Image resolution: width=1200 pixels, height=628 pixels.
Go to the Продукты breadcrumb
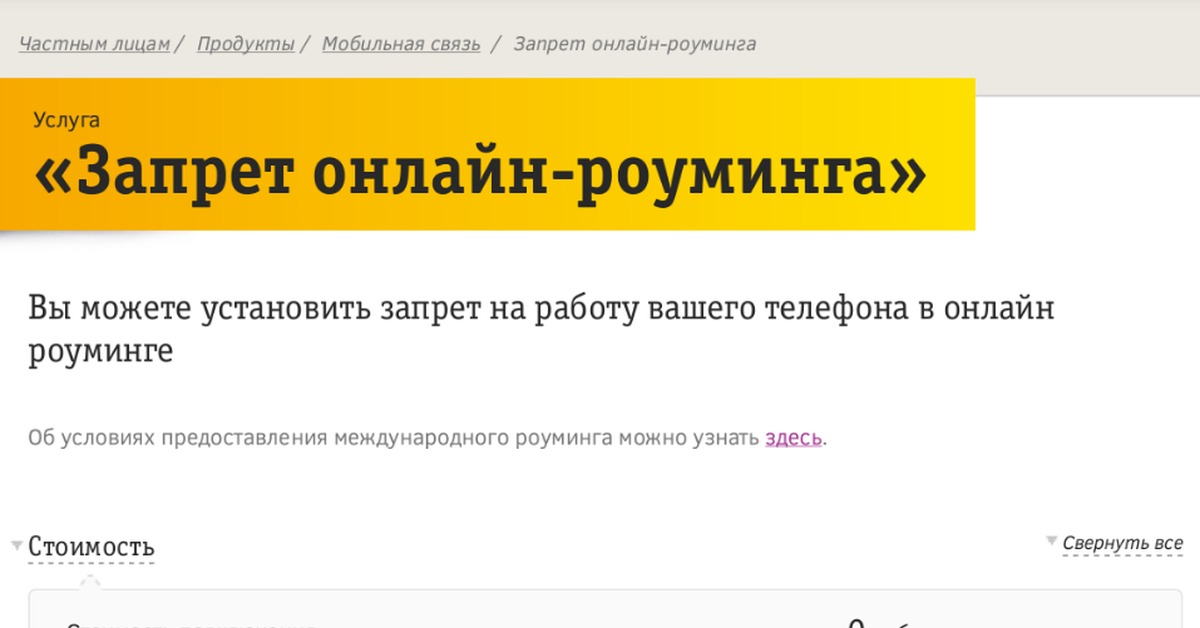click(245, 44)
